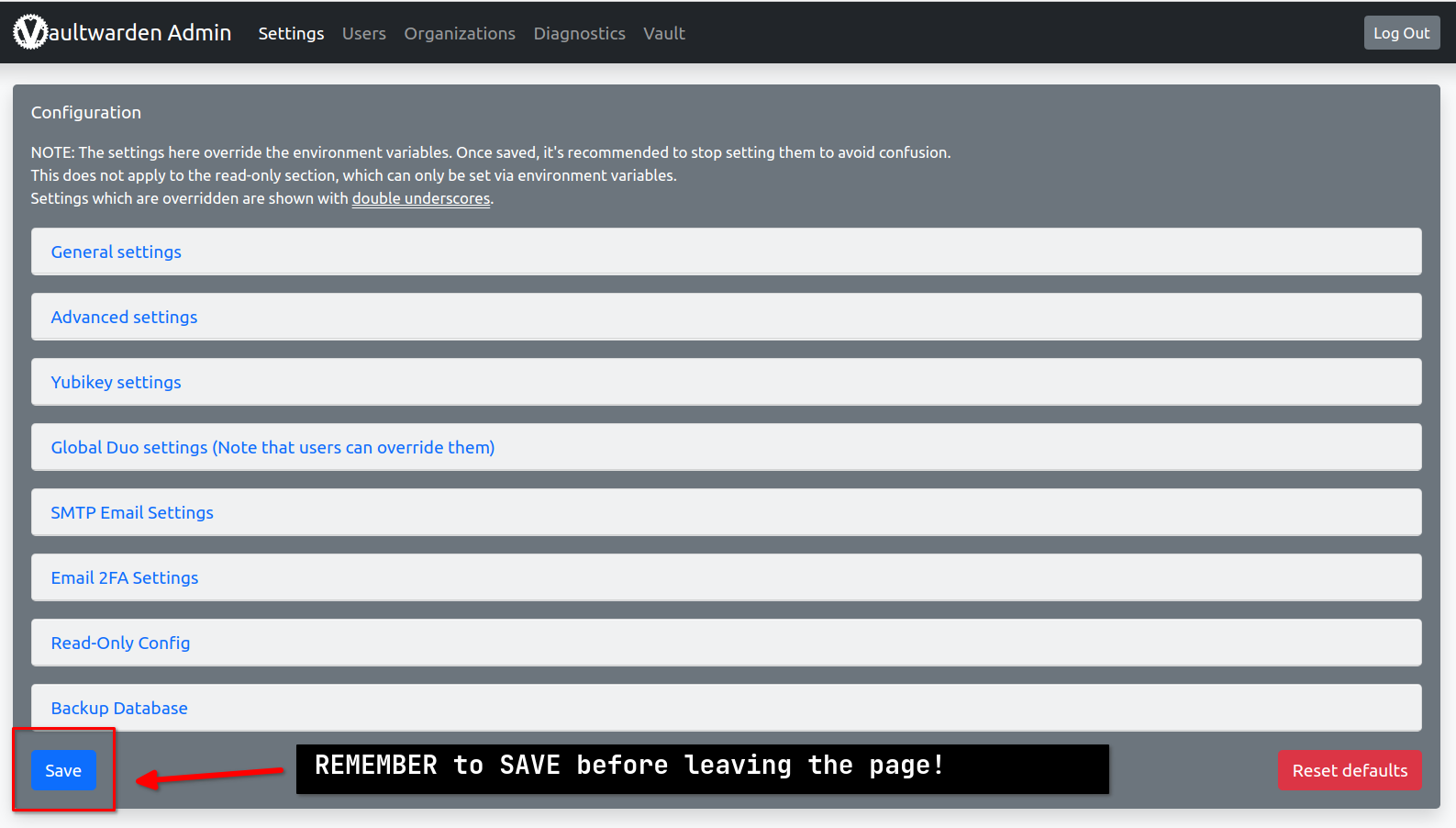Expand the Global Duo settings section
The width and height of the screenshot is (1456, 828).
[x=272, y=447]
